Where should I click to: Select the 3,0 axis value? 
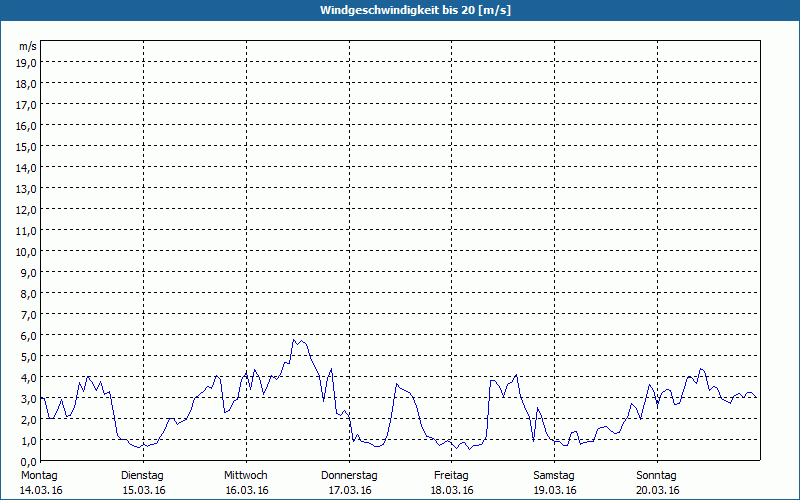(x=29, y=398)
